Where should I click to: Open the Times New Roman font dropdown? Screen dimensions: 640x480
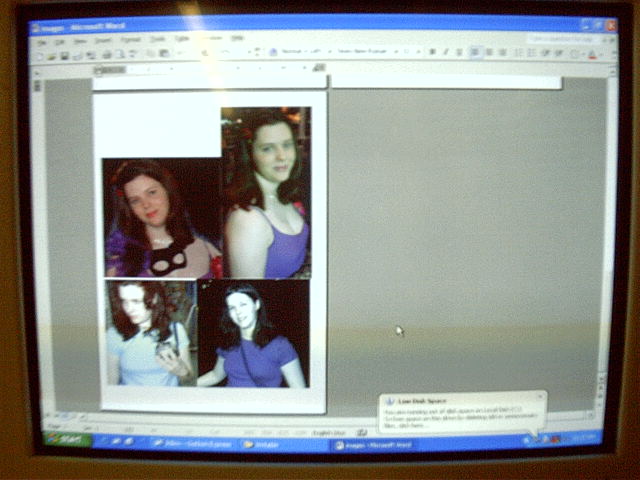tap(367, 51)
